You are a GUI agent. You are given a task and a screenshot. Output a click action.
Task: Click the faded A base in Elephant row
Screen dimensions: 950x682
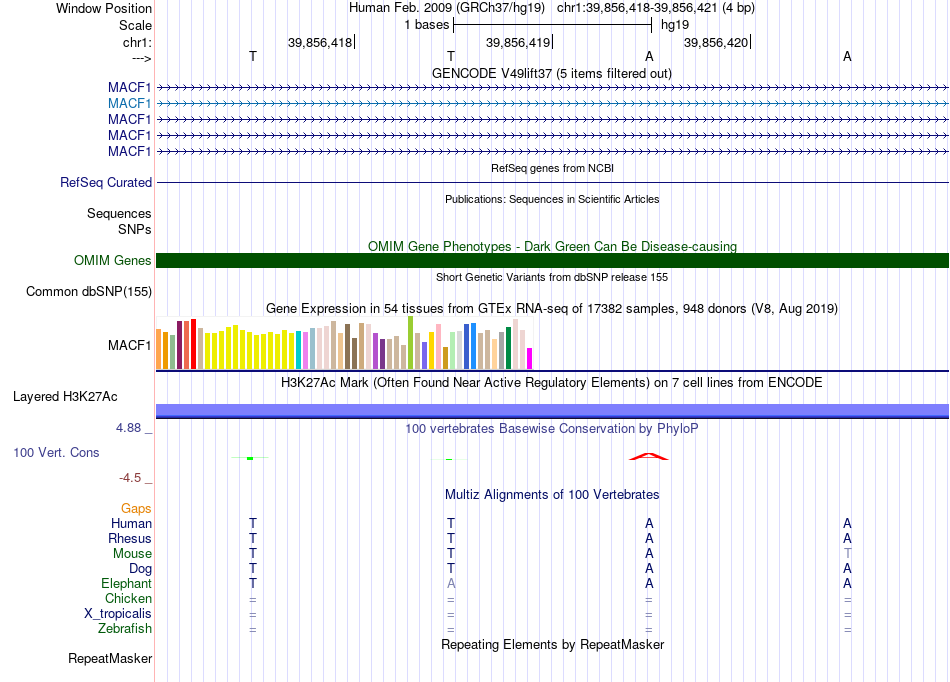451,584
